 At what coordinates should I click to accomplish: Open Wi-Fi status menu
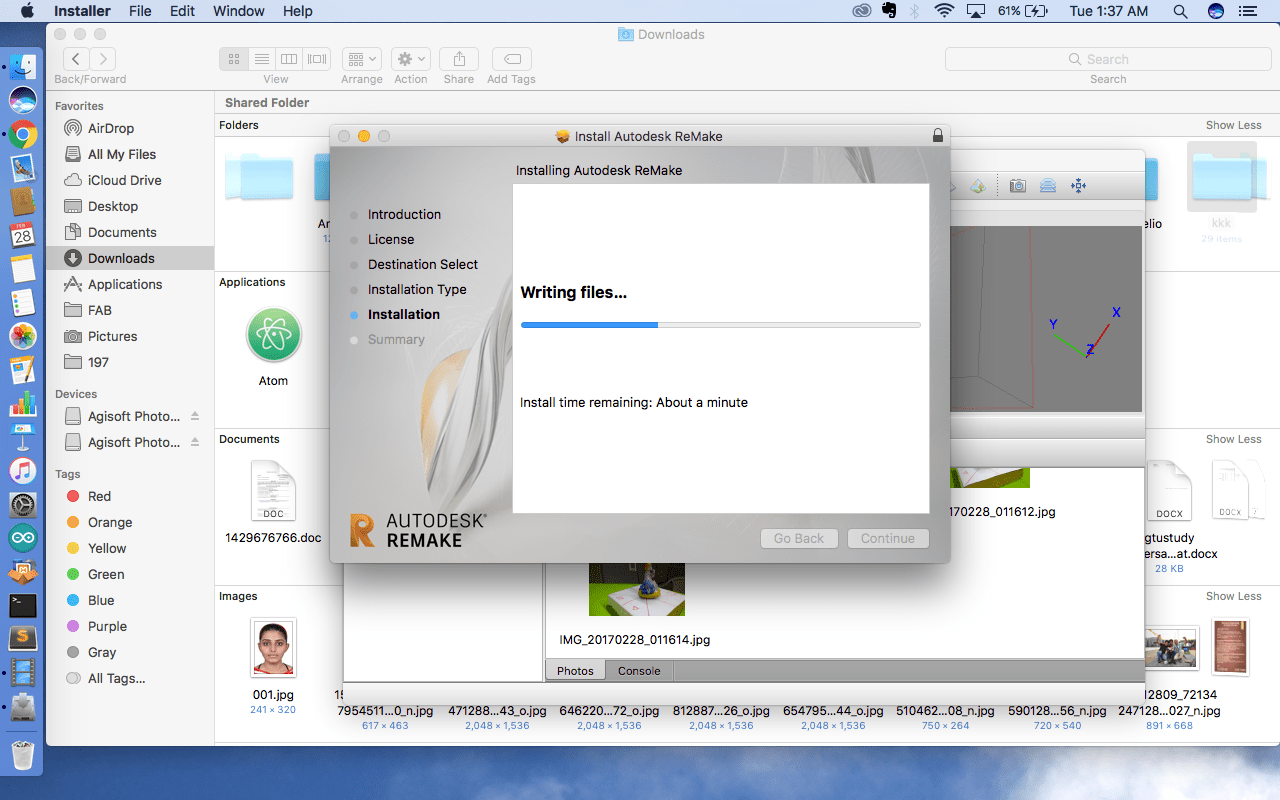click(944, 11)
